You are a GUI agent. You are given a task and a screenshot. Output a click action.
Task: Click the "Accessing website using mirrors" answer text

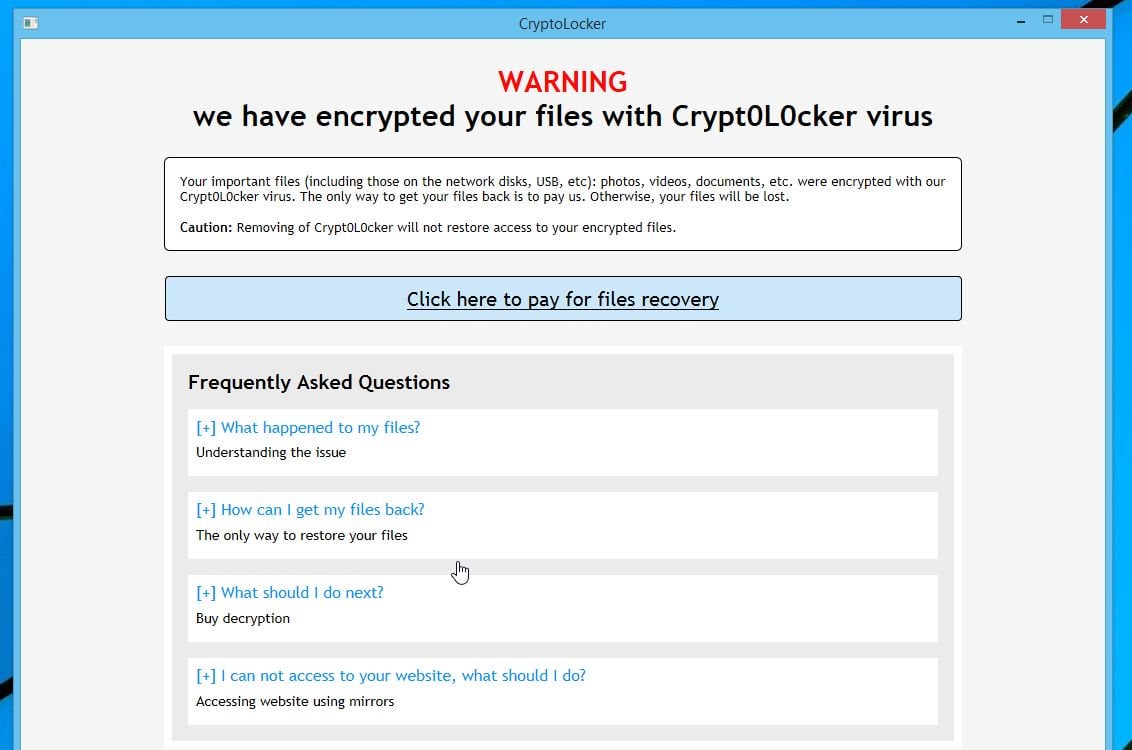pos(295,701)
